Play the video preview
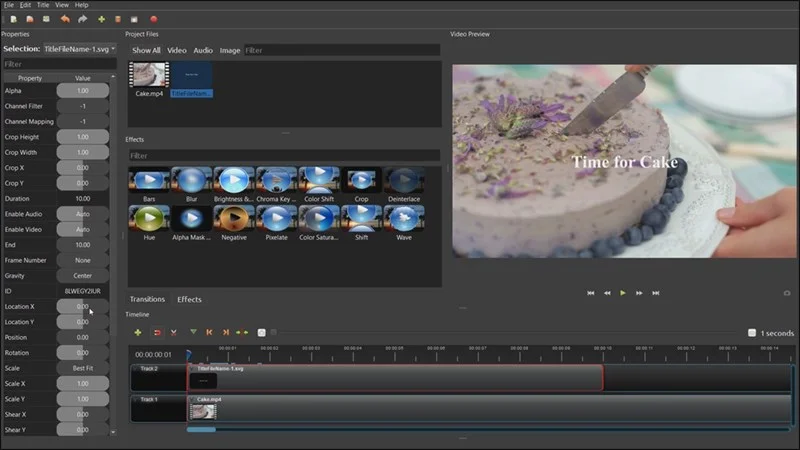Screen dimensions: 800x450 [622, 293]
